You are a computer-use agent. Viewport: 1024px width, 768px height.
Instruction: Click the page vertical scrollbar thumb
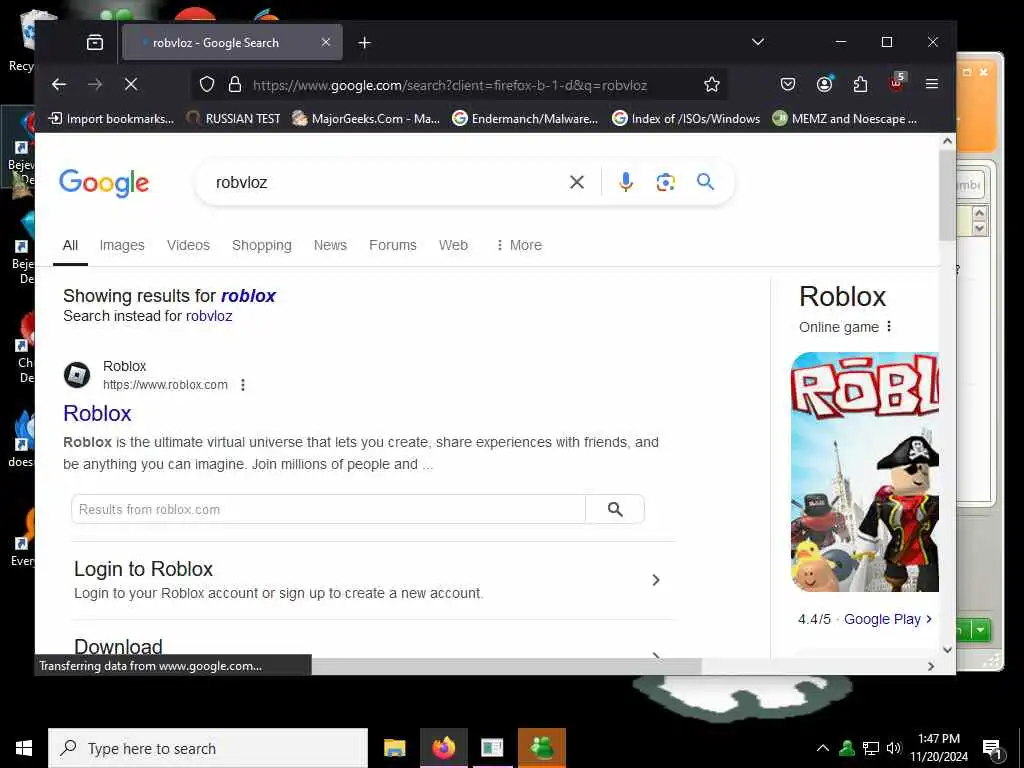coord(947,195)
